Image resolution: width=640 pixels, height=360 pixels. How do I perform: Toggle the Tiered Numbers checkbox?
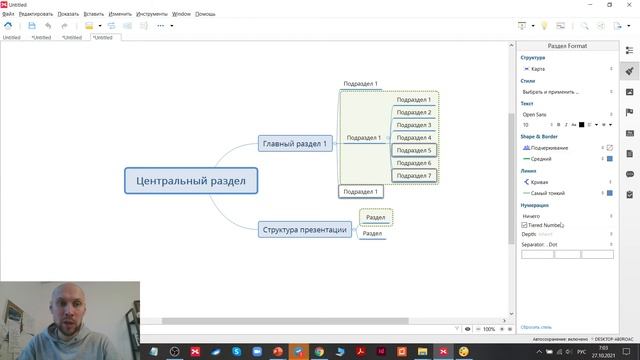pos(524,225)
